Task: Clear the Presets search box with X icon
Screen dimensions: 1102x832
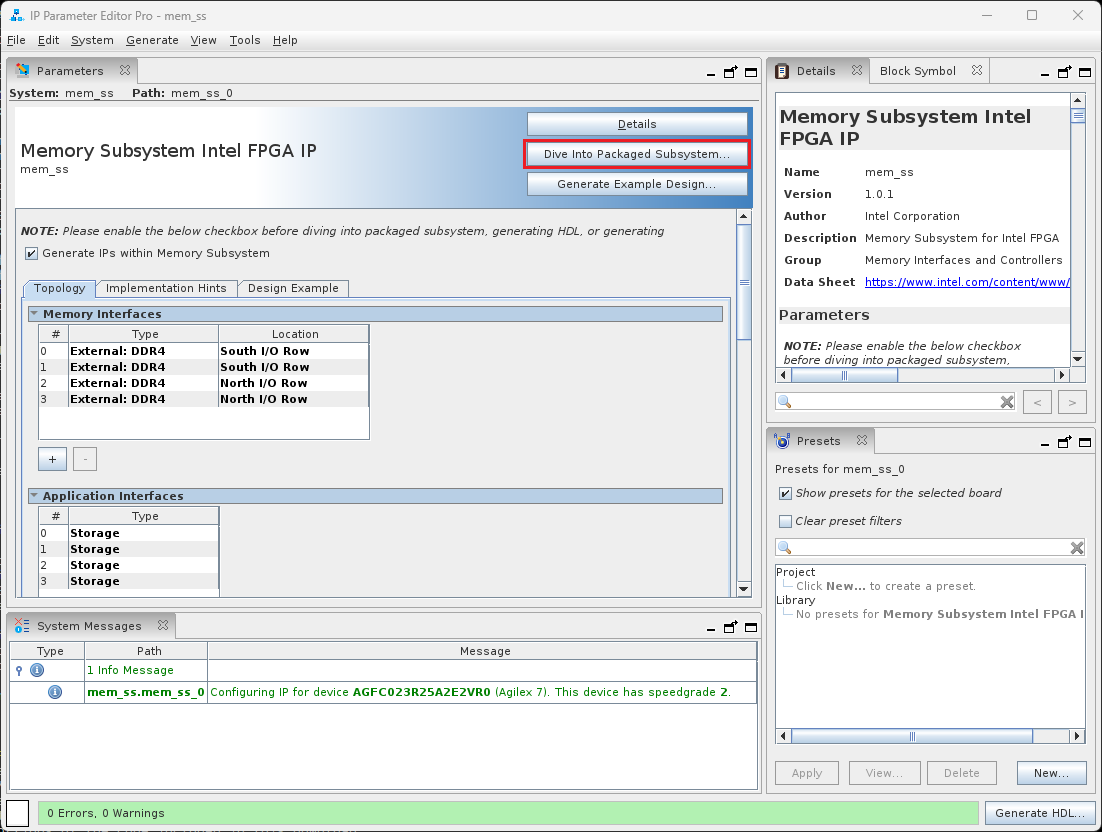Action: pos(1077,548)
